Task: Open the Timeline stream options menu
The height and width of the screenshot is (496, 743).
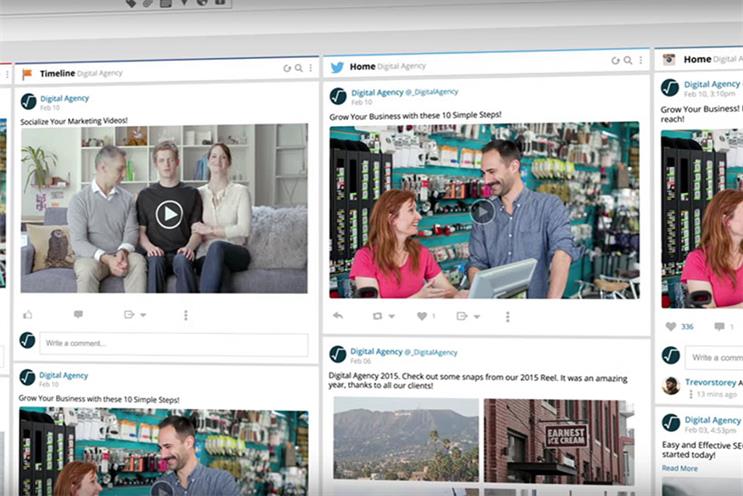Action: point(310,68)
